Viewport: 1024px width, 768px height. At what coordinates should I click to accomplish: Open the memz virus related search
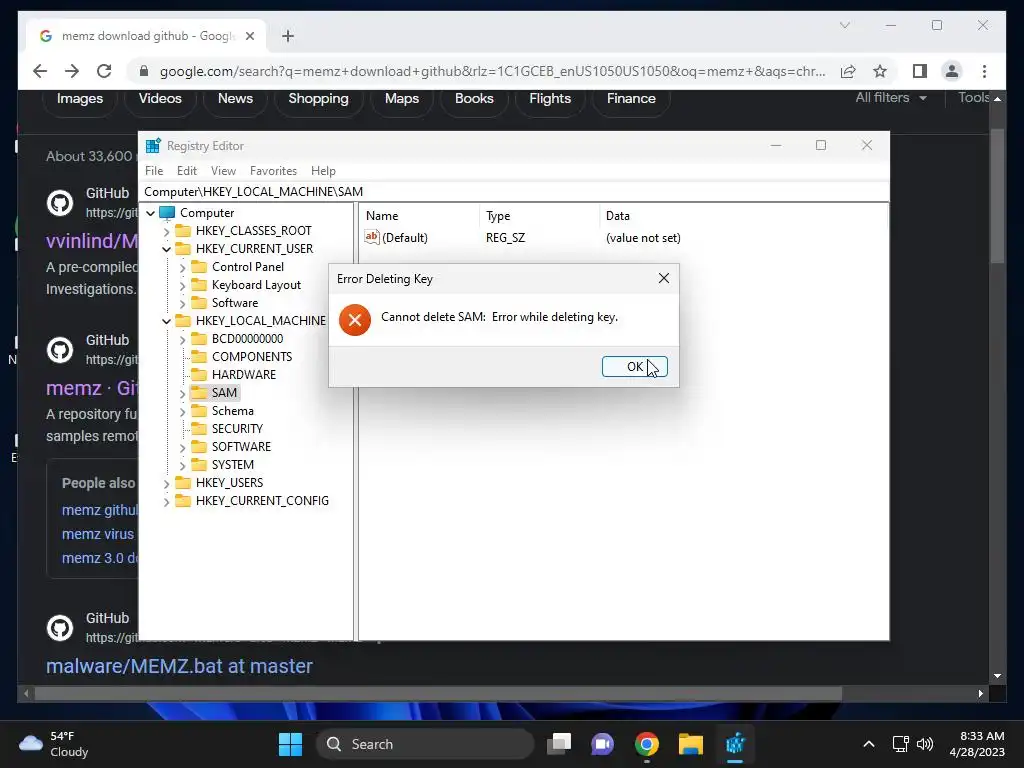coord(97,534)
